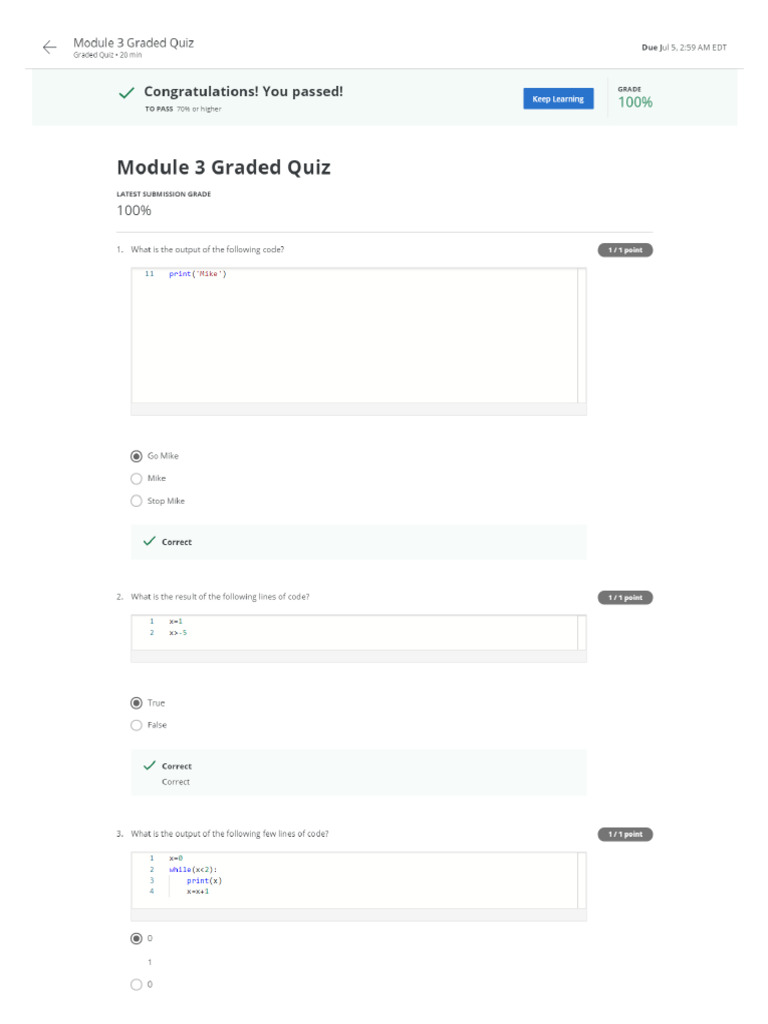Image resolution: width=768 pixels, height=1024 pixels.
Task: Select True for question 2
Action: pos(137,703)
